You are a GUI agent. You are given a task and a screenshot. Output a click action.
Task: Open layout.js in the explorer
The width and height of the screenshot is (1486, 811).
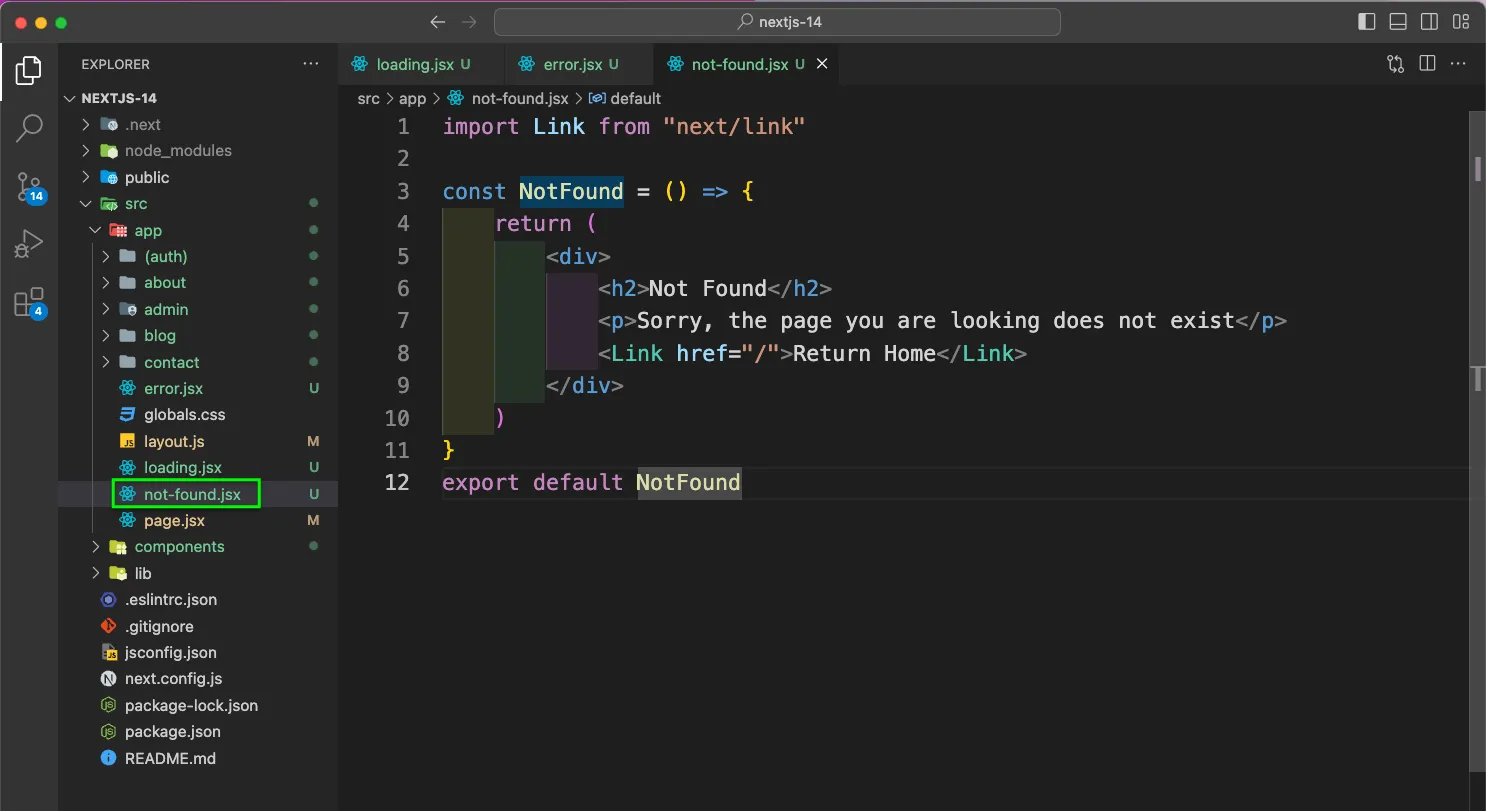(198, 441)
